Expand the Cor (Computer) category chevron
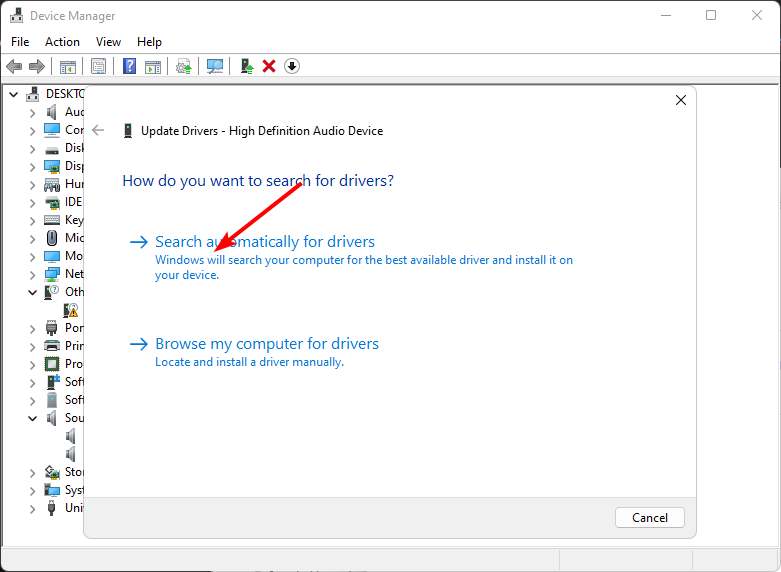The image size is (781, 572). coord(32,131)
